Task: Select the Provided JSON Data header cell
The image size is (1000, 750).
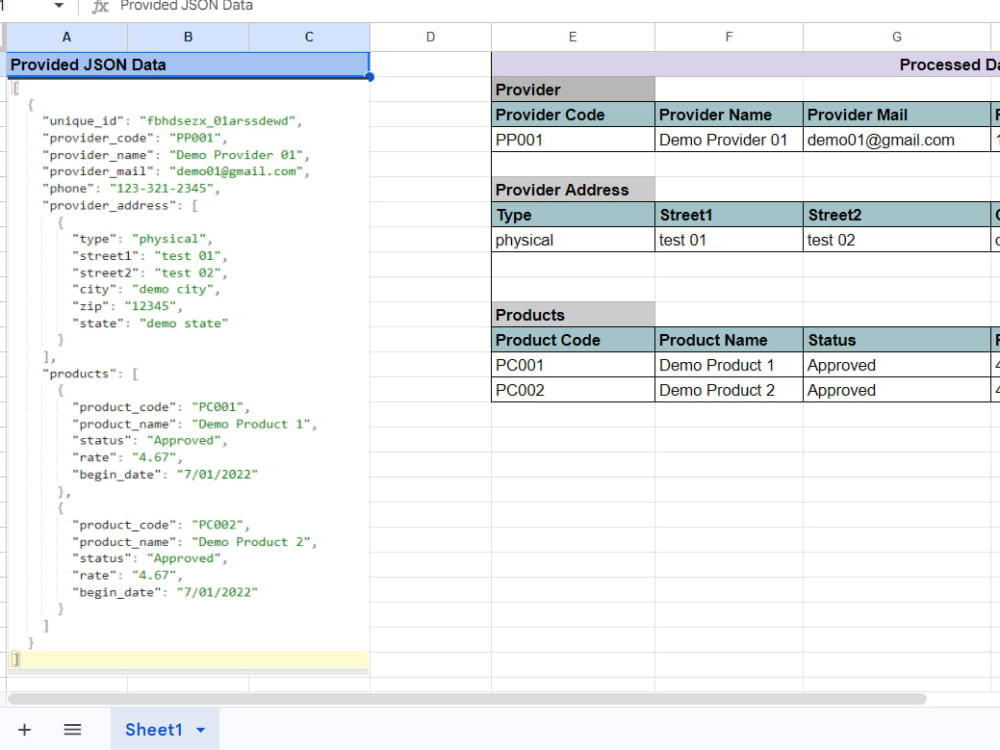Action: click(x=188, y=64)
